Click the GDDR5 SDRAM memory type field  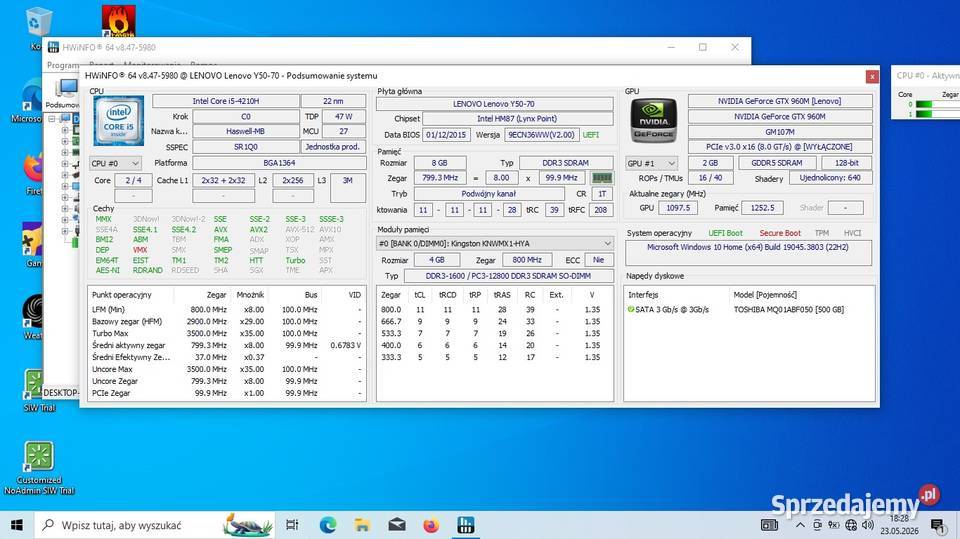click(776, 163)
